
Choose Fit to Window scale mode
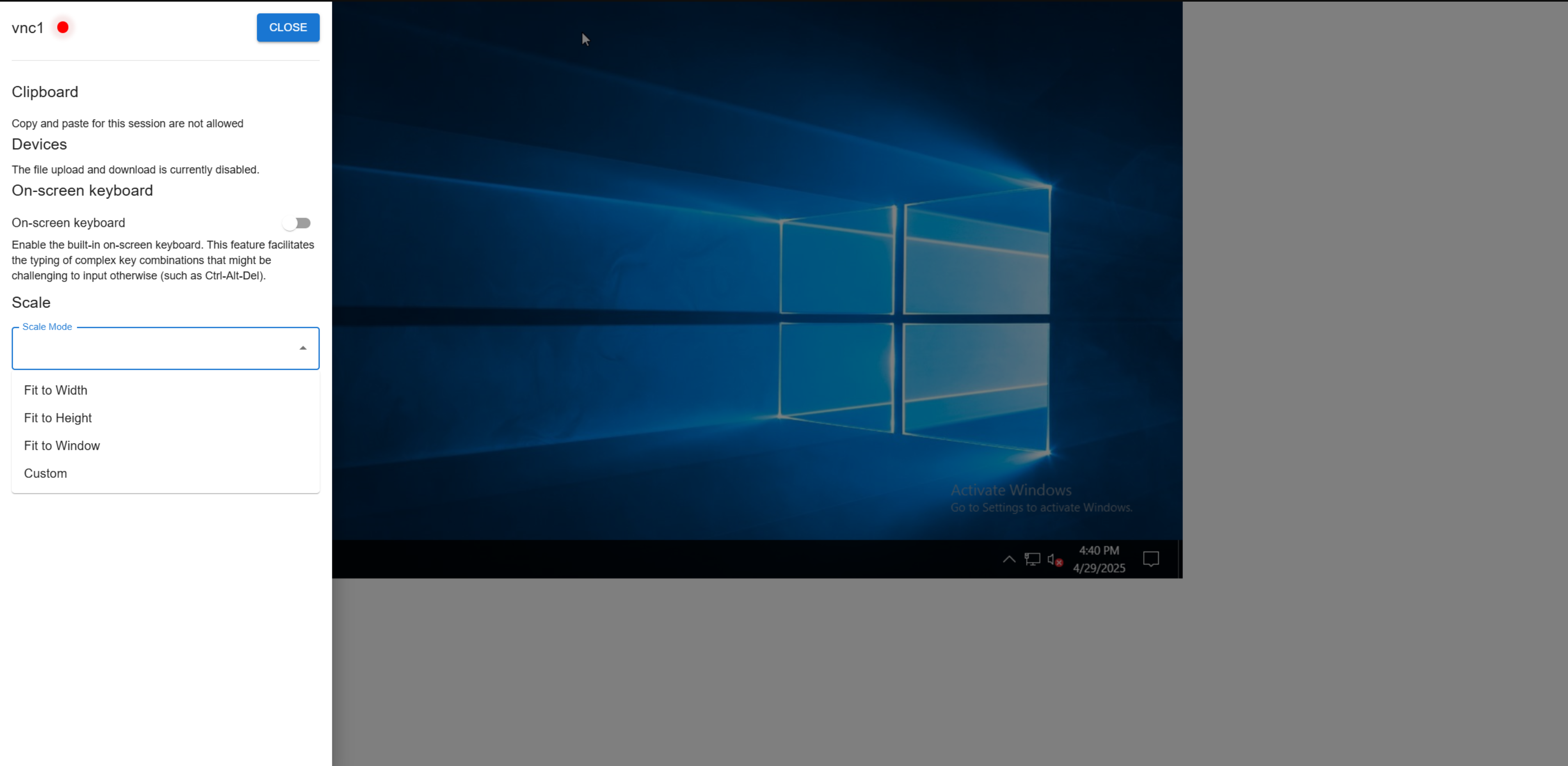pos(166,446)
